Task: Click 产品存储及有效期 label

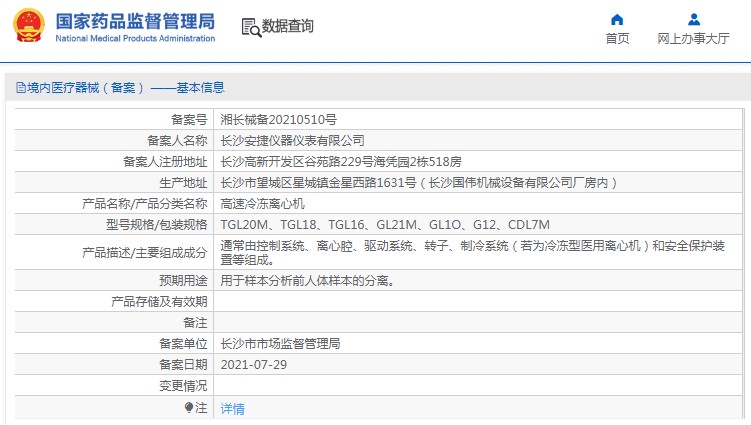Action: point(159,301)
